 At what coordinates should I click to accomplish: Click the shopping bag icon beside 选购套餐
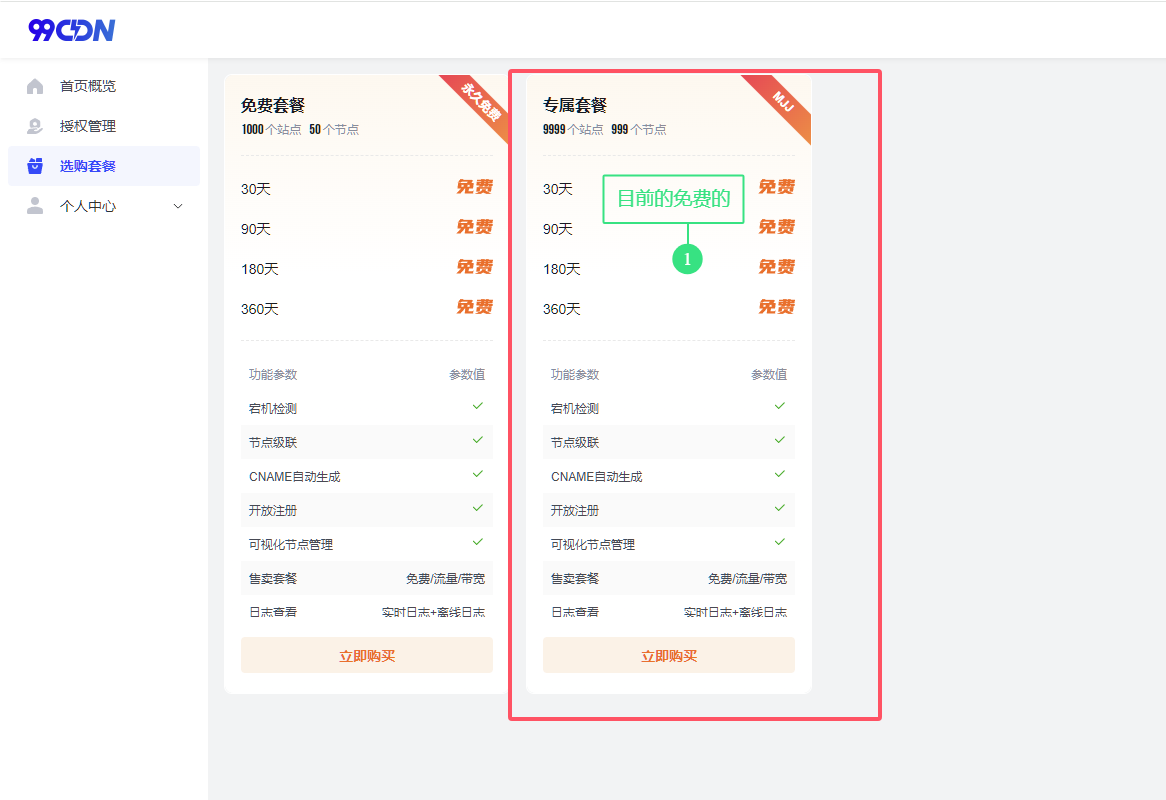(36, 165)
